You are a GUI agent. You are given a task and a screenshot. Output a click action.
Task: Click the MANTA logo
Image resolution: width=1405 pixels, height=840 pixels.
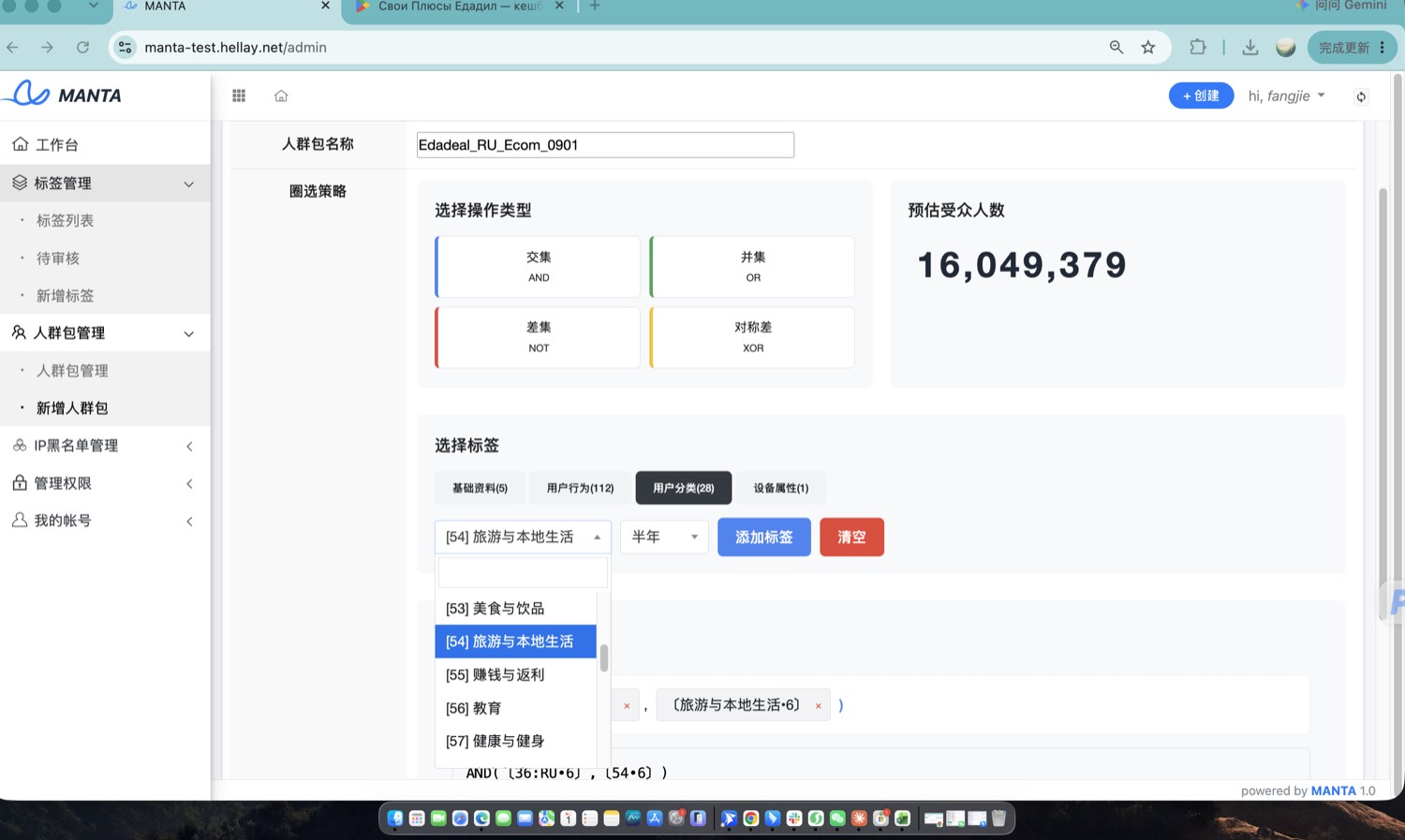point(63,94)
